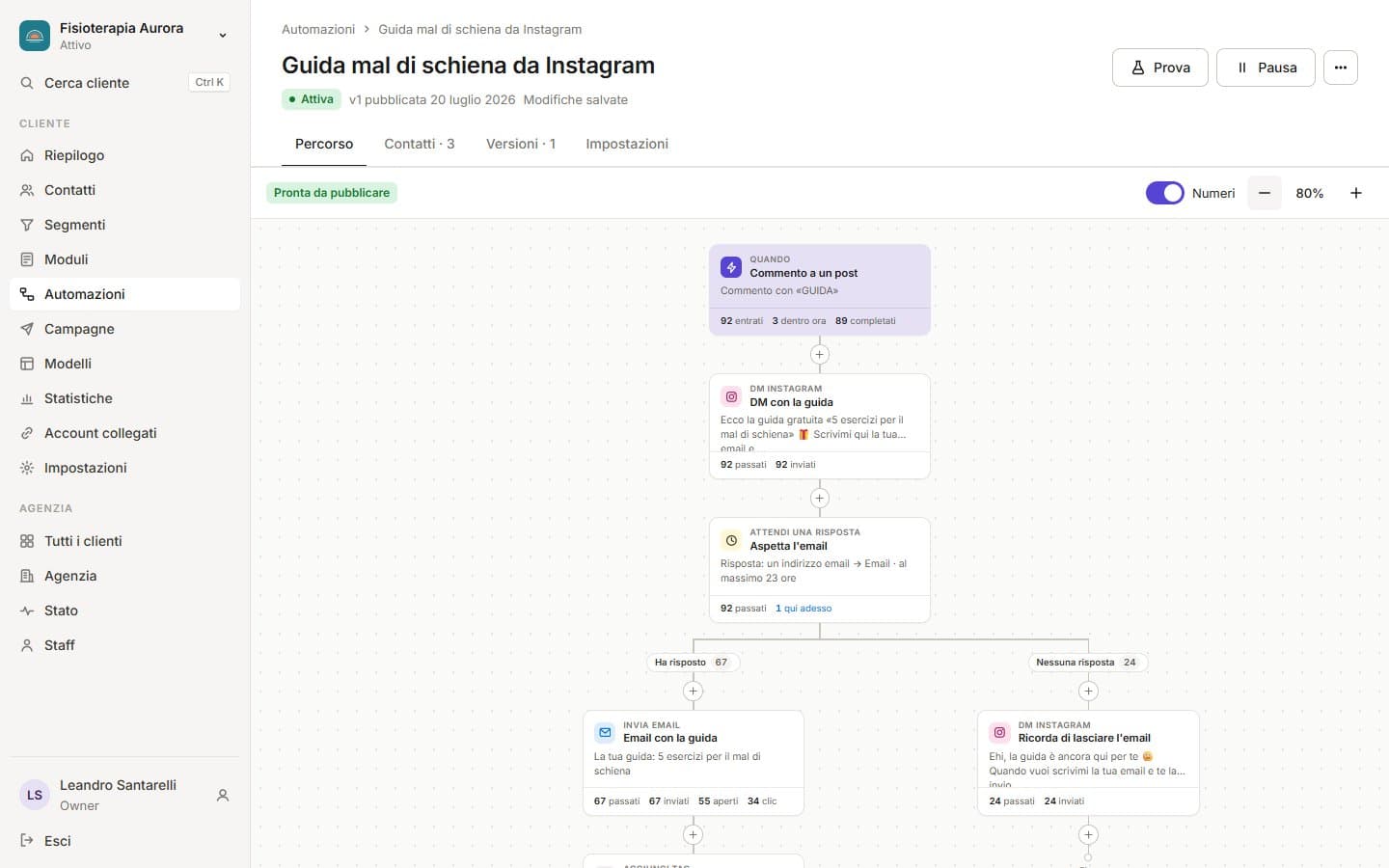Click the lightning trigger icon on Commento a un post
The height and width of the screenshot is (868, 1389).
pos(731,267)
